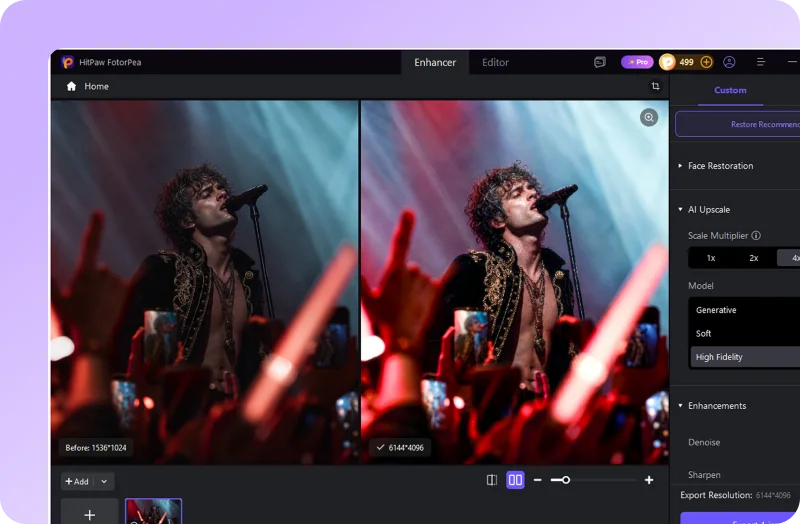Click the Sharpen enhancement option
This screenshot has height=524, width=800.
(x=704, y=475)
